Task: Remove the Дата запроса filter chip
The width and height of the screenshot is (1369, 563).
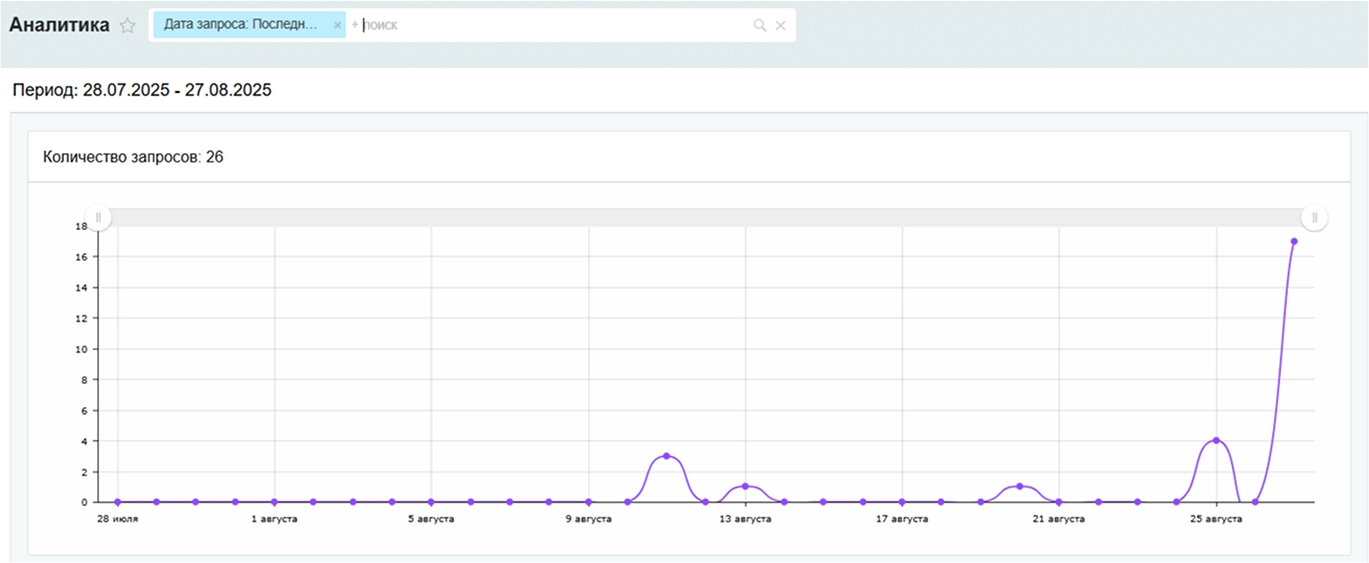Action: (x=337, y=25)
